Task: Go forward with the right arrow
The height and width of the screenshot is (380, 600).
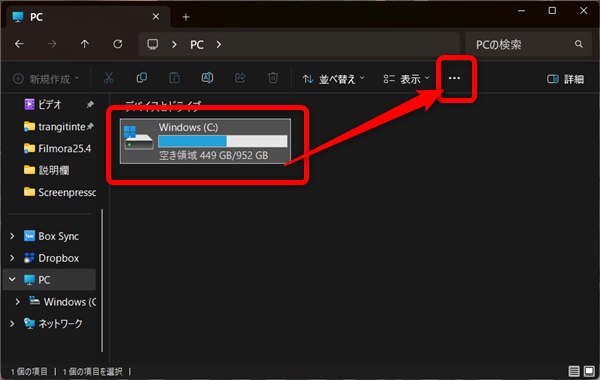Action: (x=52, y=44)
